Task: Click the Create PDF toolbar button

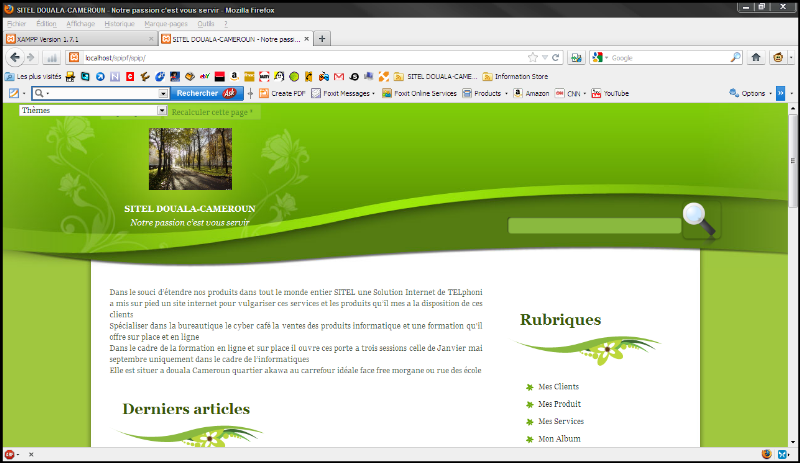Action: (x=282, y=93)
